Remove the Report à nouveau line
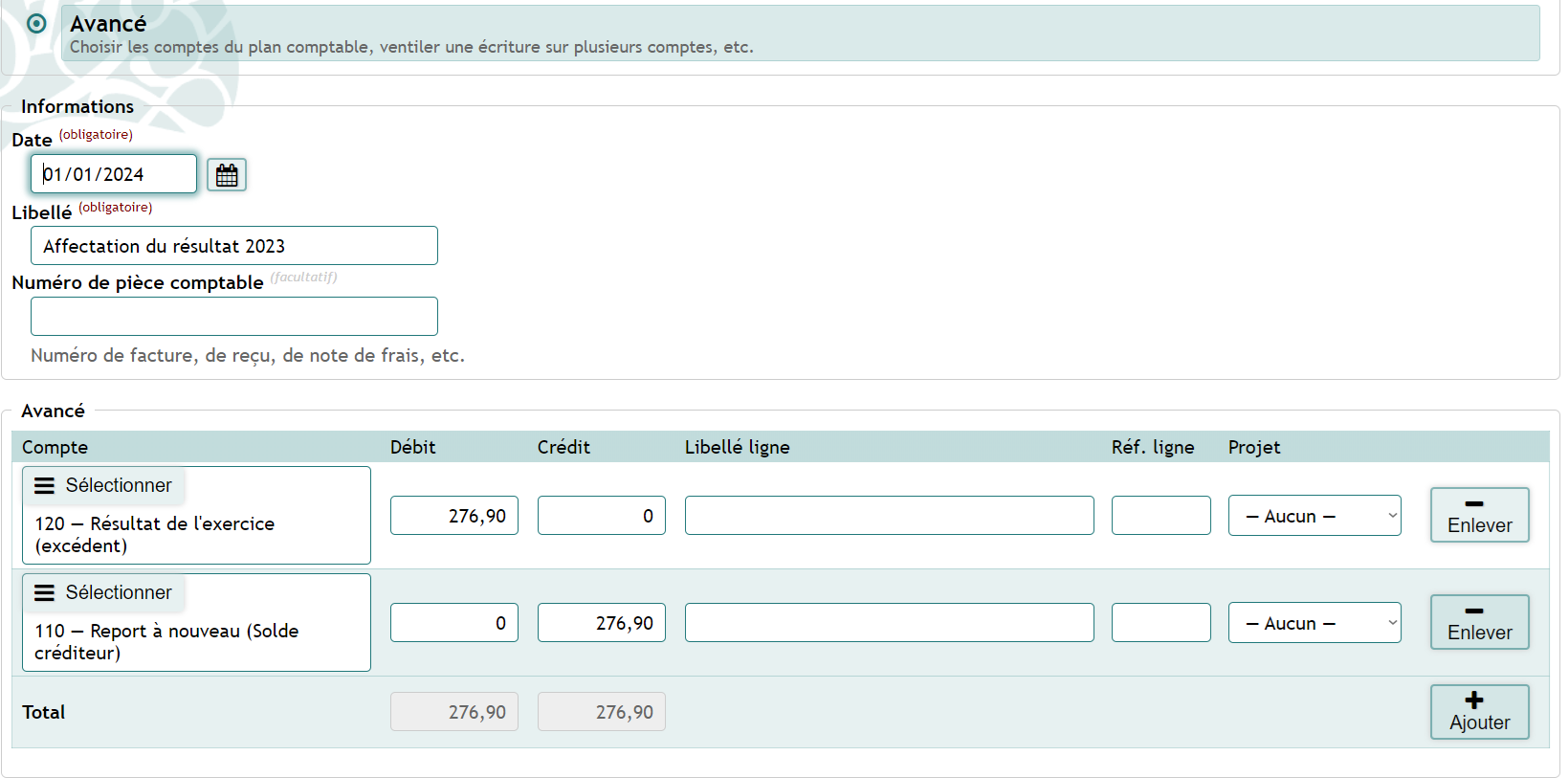The height and width of the screenshot is (778, 1568). coord(1479,622)
